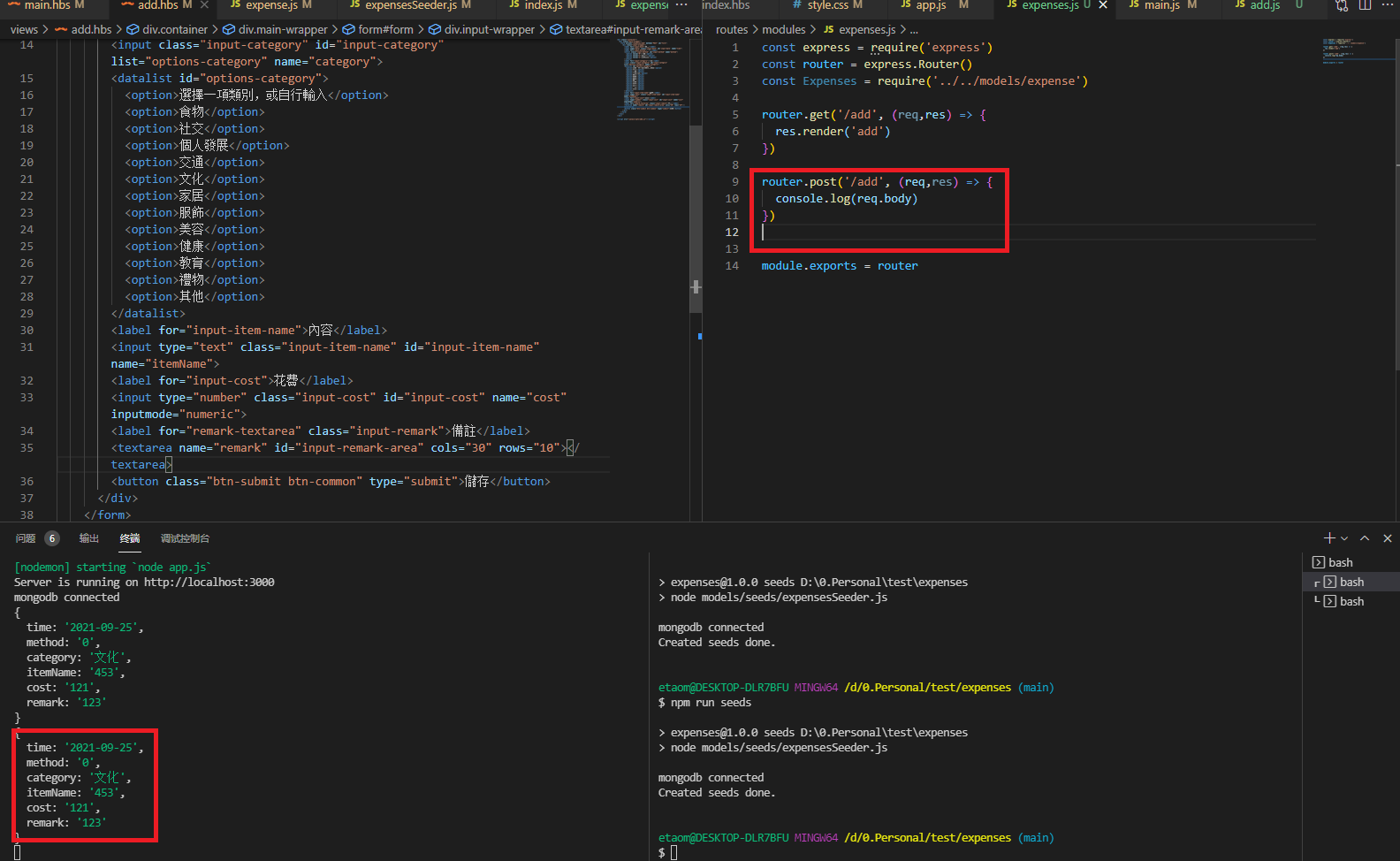Maximize terminal panel with the up chevron
This screenshot has height=861, width=1400.
click(x=1365, y=538)
